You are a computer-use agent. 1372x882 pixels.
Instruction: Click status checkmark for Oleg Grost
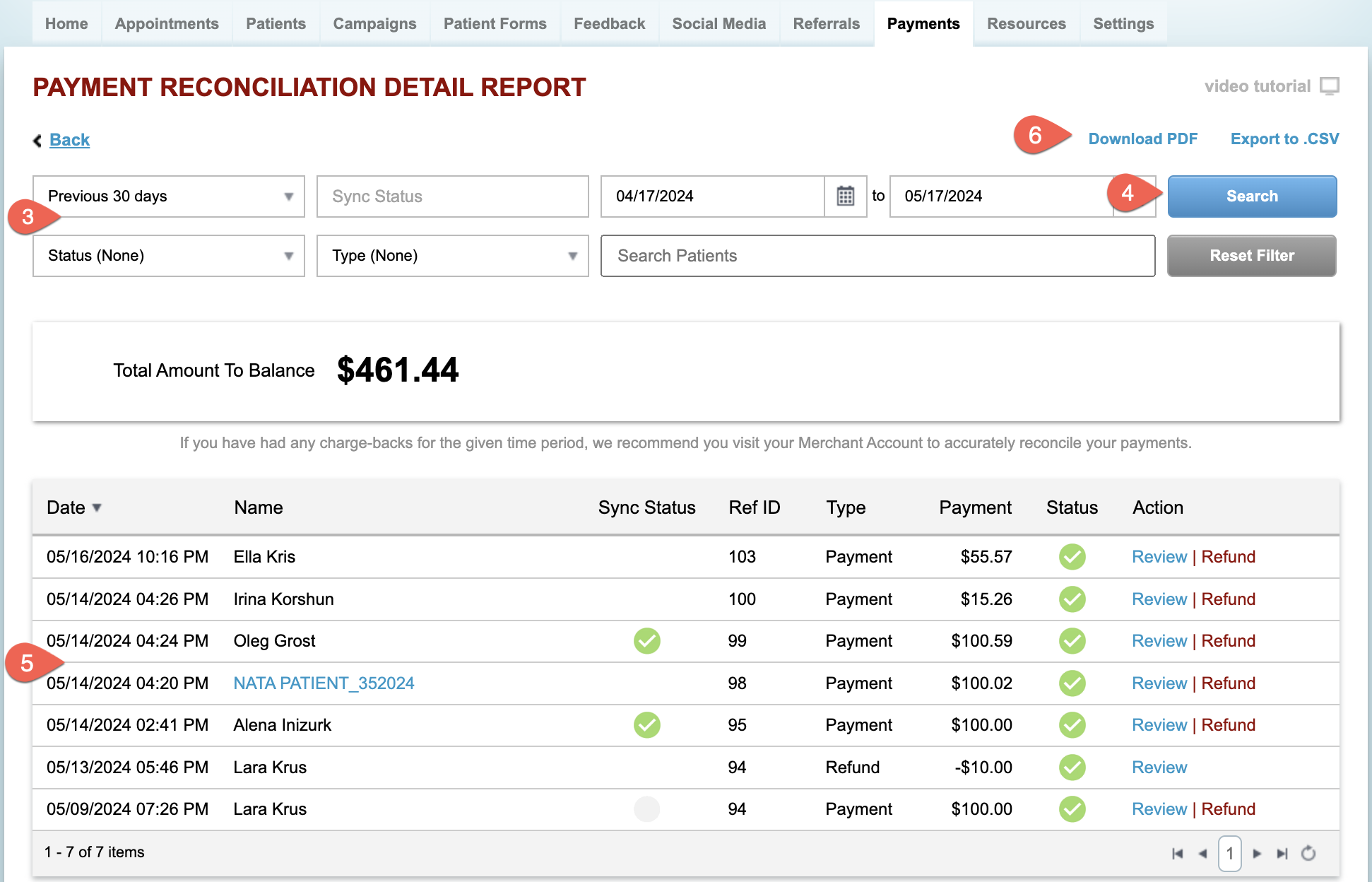click(1072, 641)
